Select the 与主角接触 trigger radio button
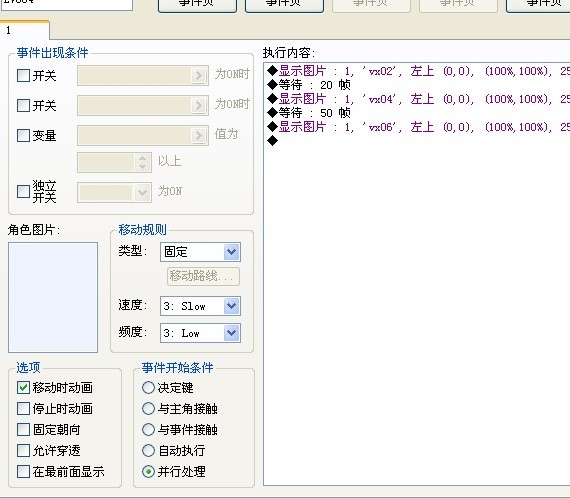Viewport: 570px width, 498px height. pyautogui.click(x=148, y=409)
